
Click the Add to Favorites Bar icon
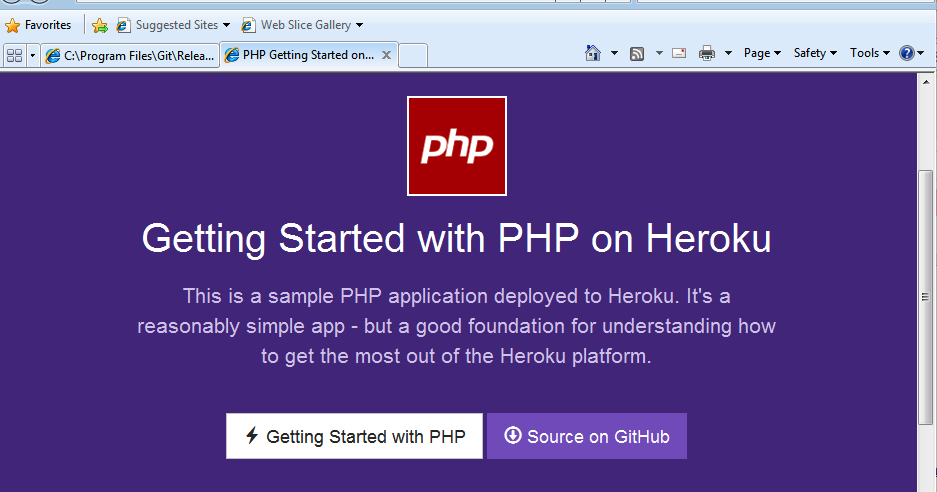(x=100, y=26)
